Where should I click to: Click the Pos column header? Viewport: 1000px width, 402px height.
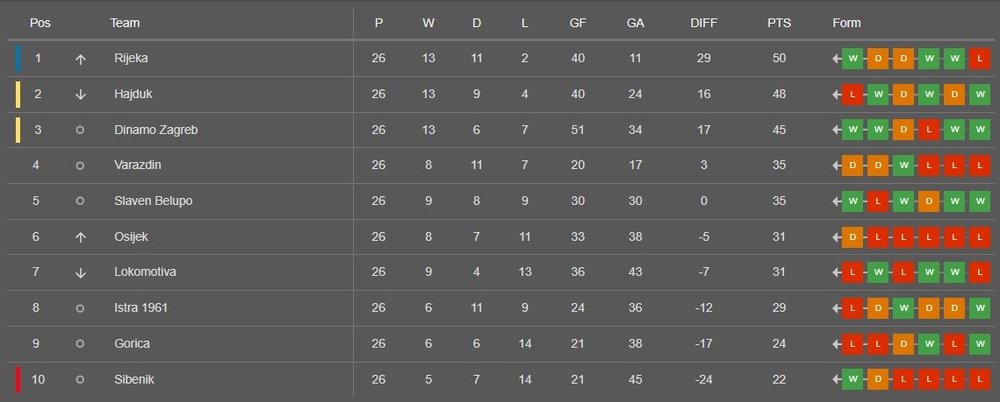click(40, 23)
